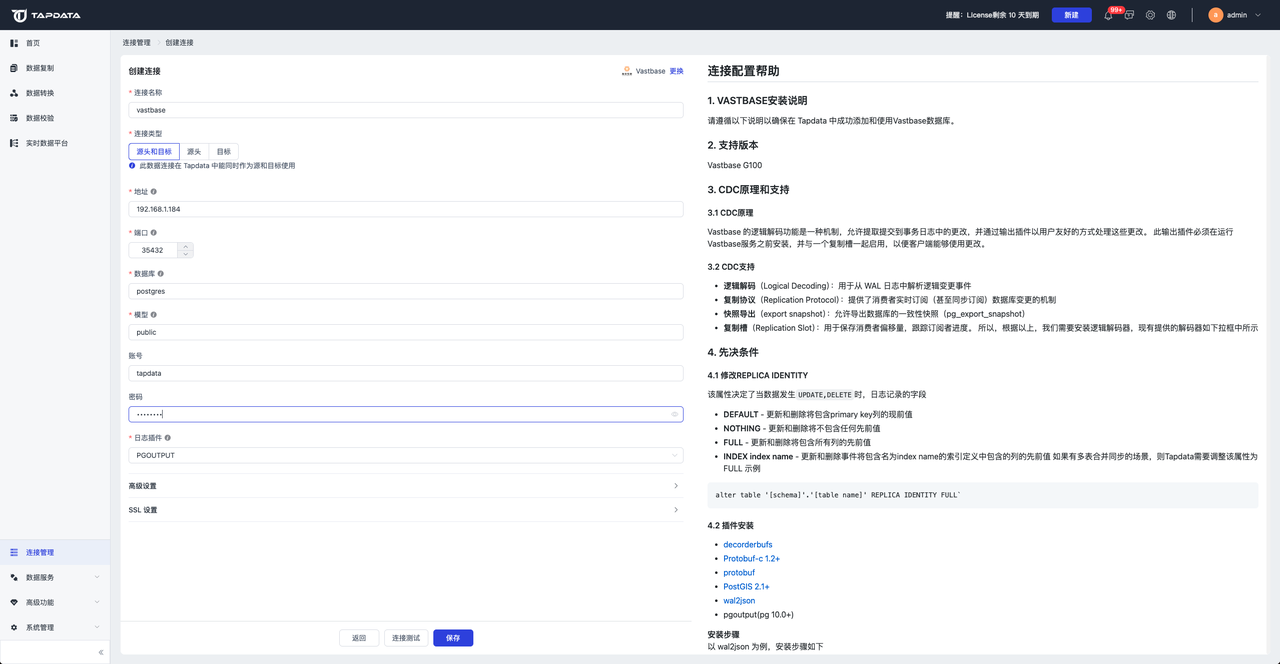
Task: Expand the 高级设置 section
Action: pyautogui.click(x=406, y=486)
